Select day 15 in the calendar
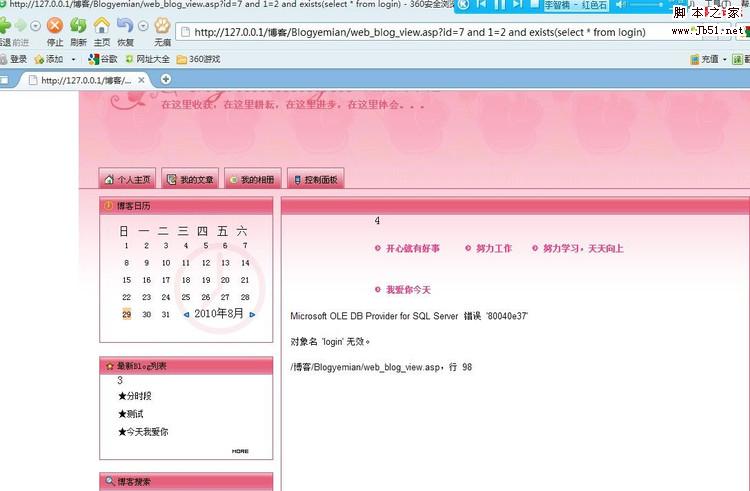The height and width of the screenshot is (491, 750). [x=126, y=280]
